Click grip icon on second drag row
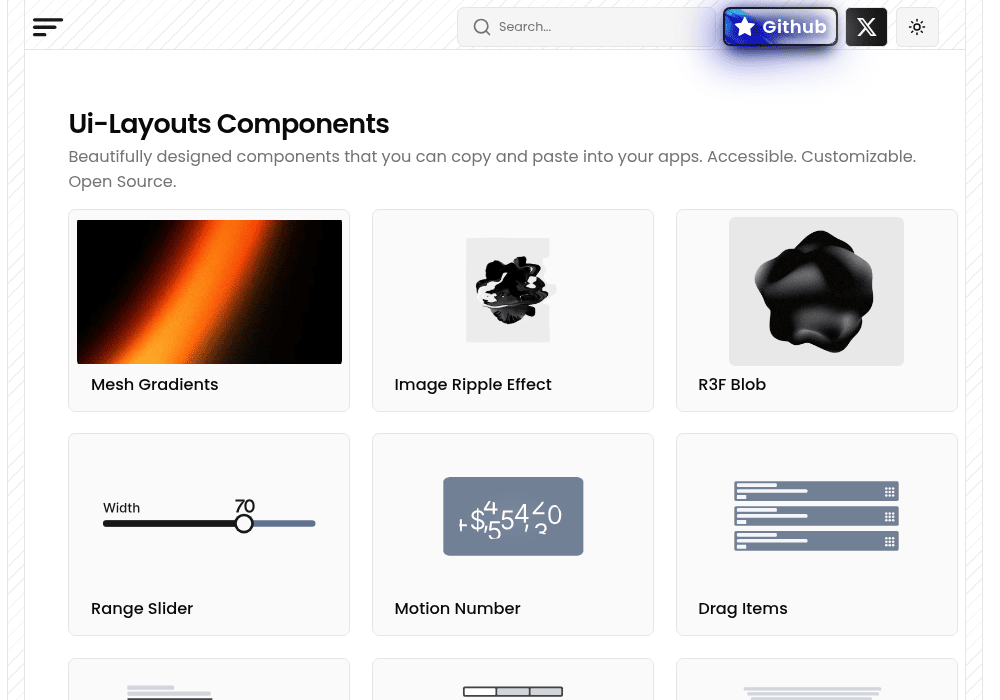 pos(890,516)
